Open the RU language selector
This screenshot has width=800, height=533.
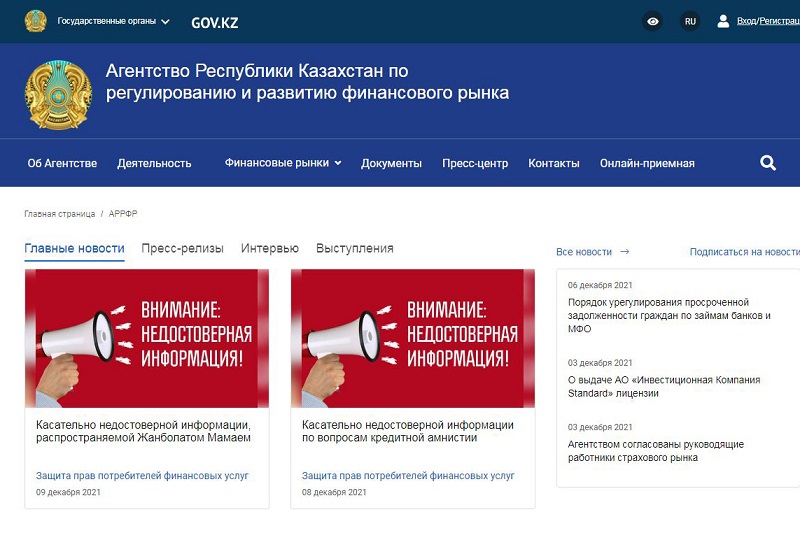(689, 21)
